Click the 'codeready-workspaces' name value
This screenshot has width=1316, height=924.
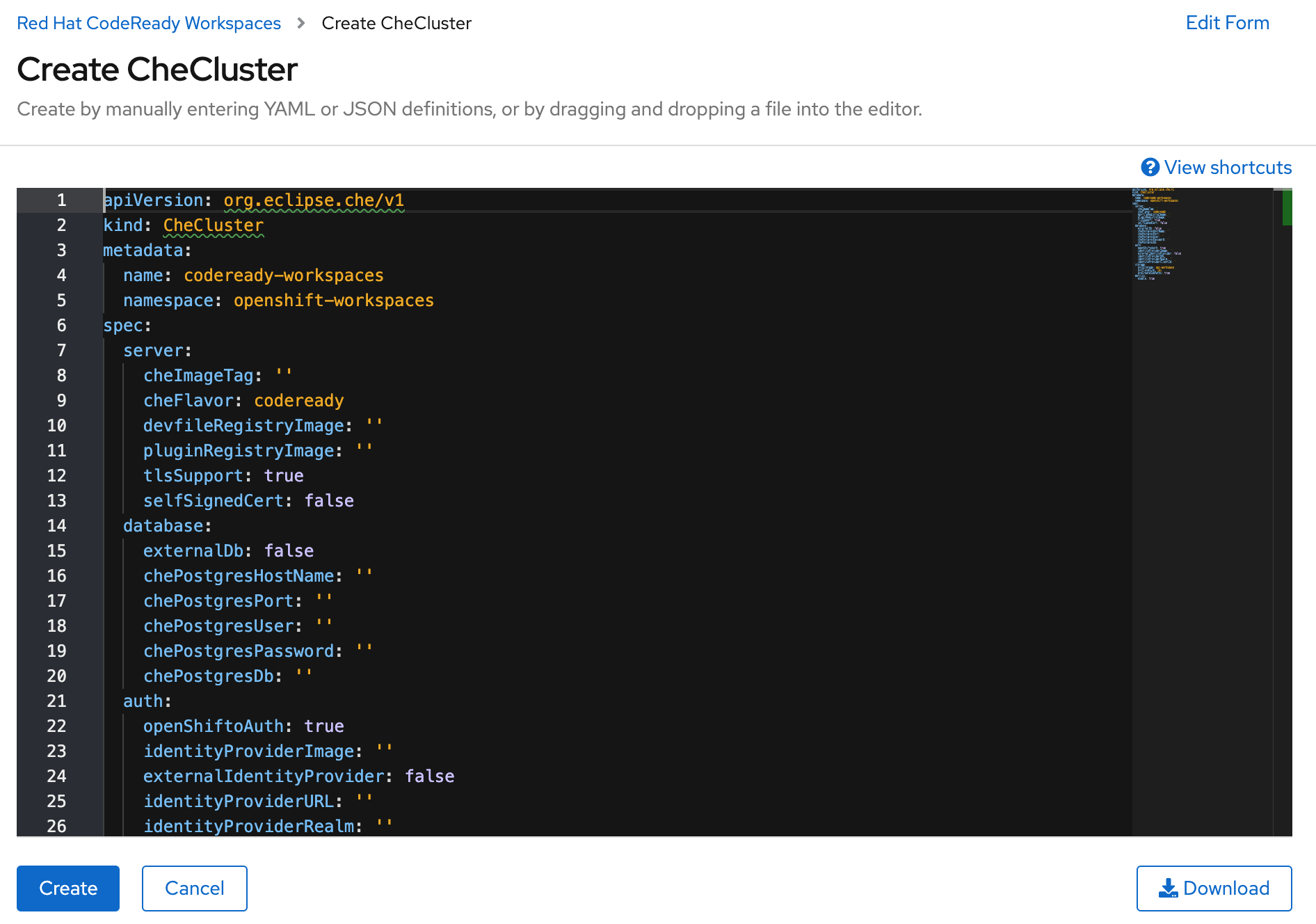click(x=284, y=276)
